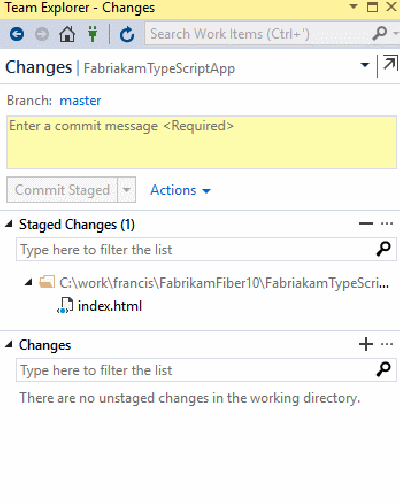Image resolution: width=400 pixels, height=503 pixels.
Task: Open the Changes section ellipsis menu
Action: (x=387, y=344)
